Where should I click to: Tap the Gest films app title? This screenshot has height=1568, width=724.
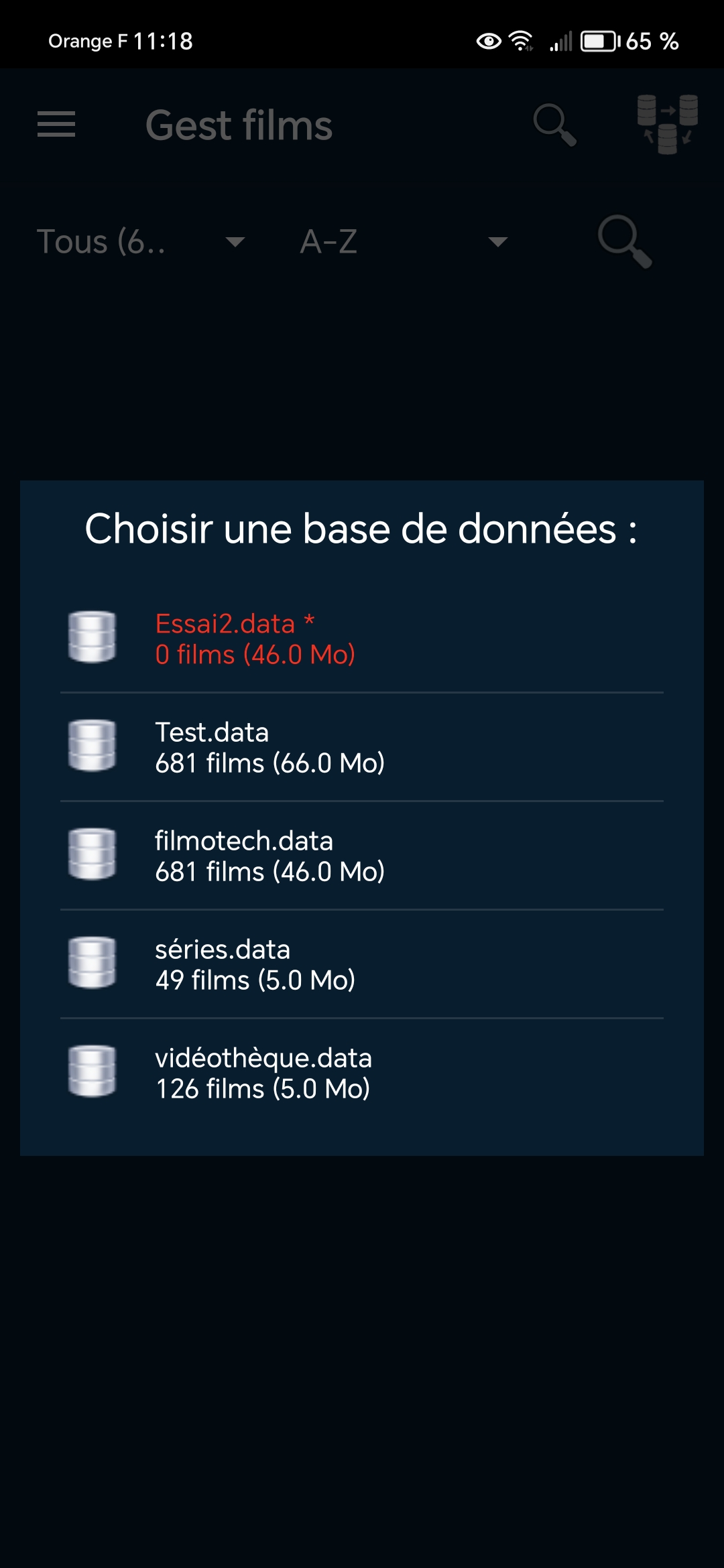[239, 126]
